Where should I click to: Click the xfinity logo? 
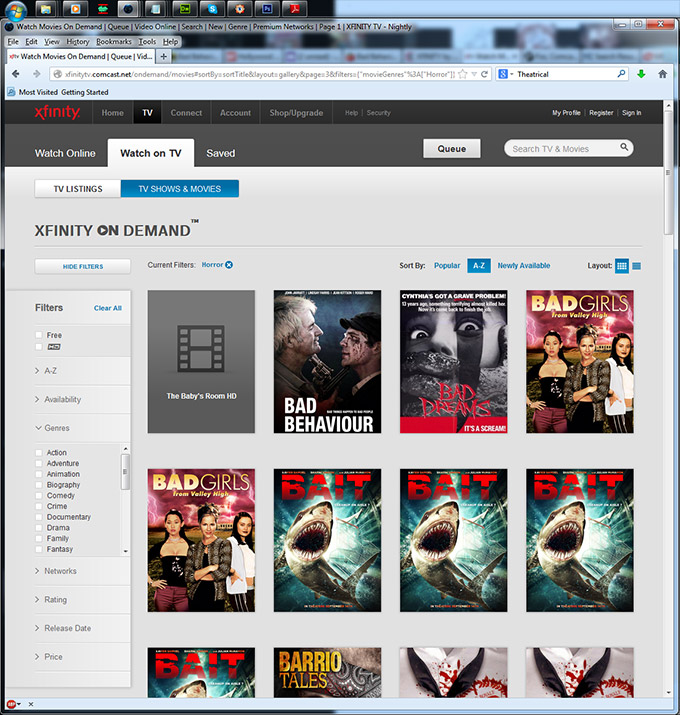coord(57,112)
